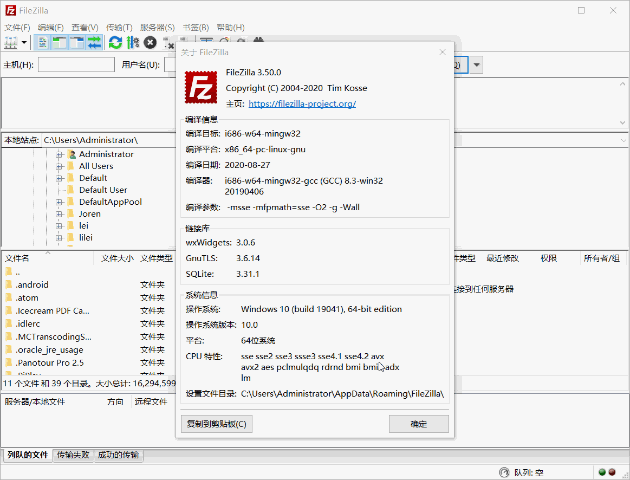Select the All Users folder icon
This screenshot has width=630, height=480.
pyautogui.click(x=71, y=166)
